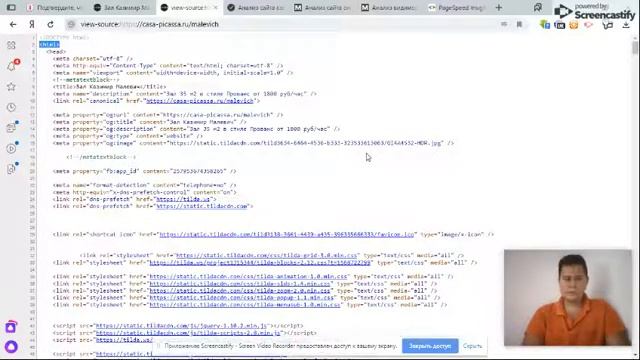The width and height of the screenshot is (640, 360).
Task: Switch to the first 'Анализ сайта' tab
Action: click(x=256, y=7)
